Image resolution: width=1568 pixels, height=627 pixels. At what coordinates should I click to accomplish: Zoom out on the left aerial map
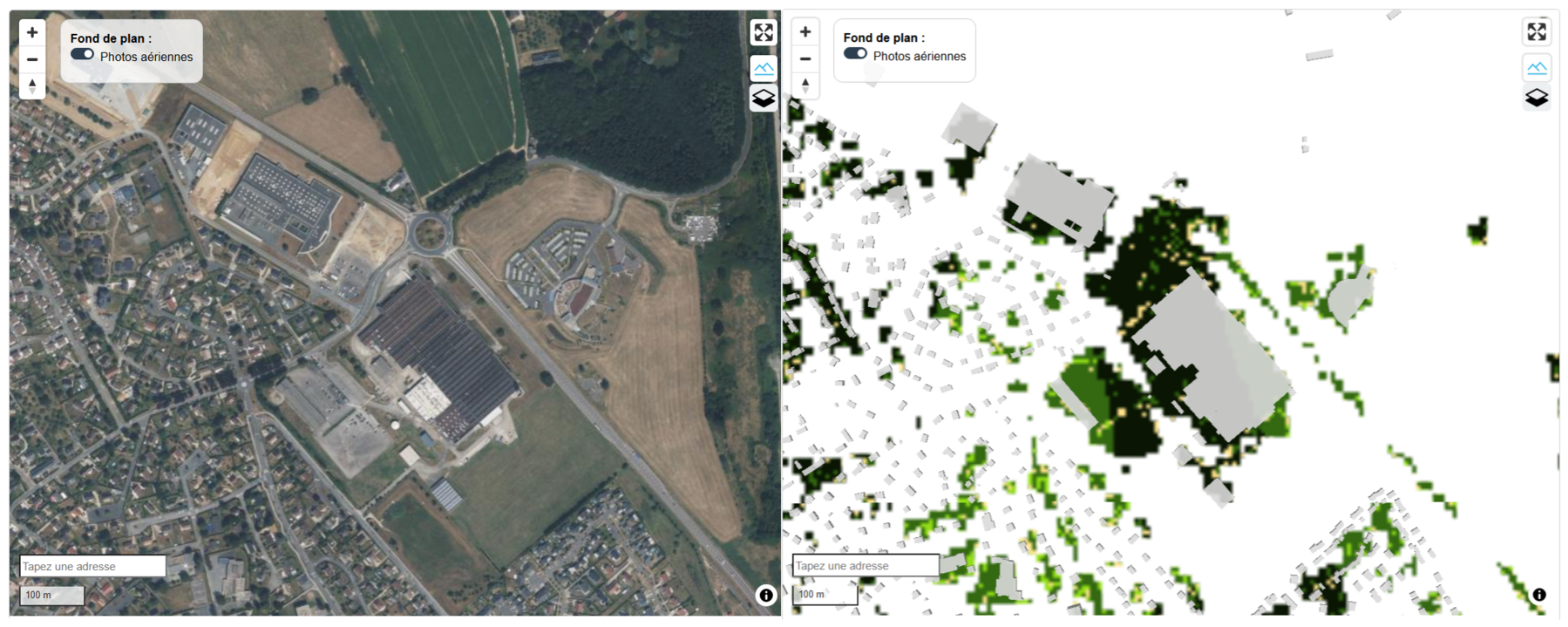click(x=32, y=59)
